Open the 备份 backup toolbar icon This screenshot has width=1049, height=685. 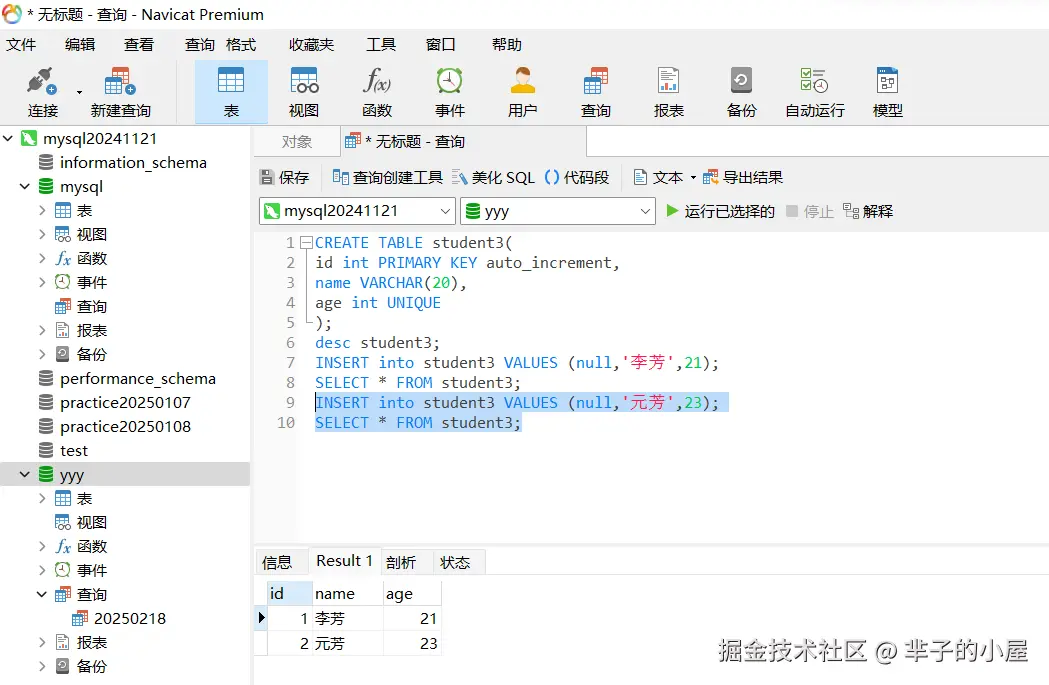pos(741,92)
